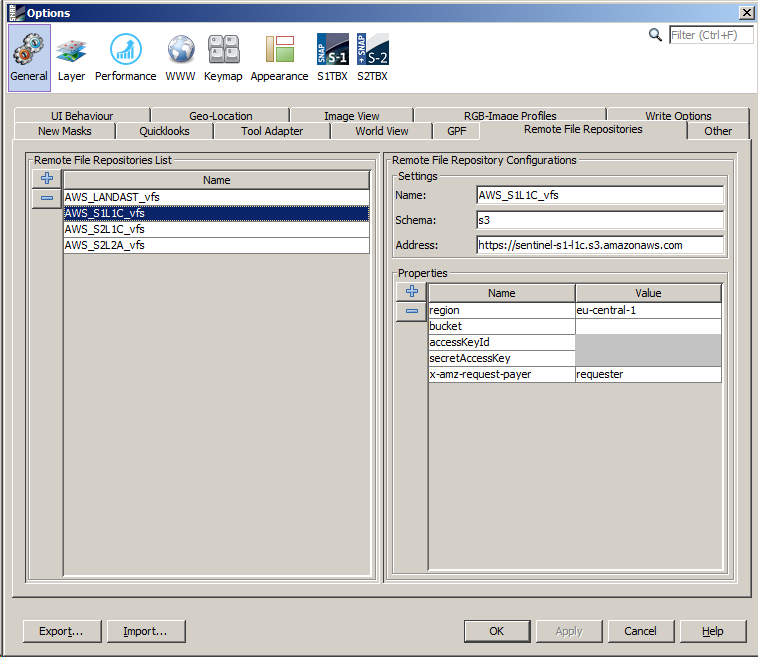Click the repository Name input field
The width and height of the screenshot is (758, 657).
600,195
